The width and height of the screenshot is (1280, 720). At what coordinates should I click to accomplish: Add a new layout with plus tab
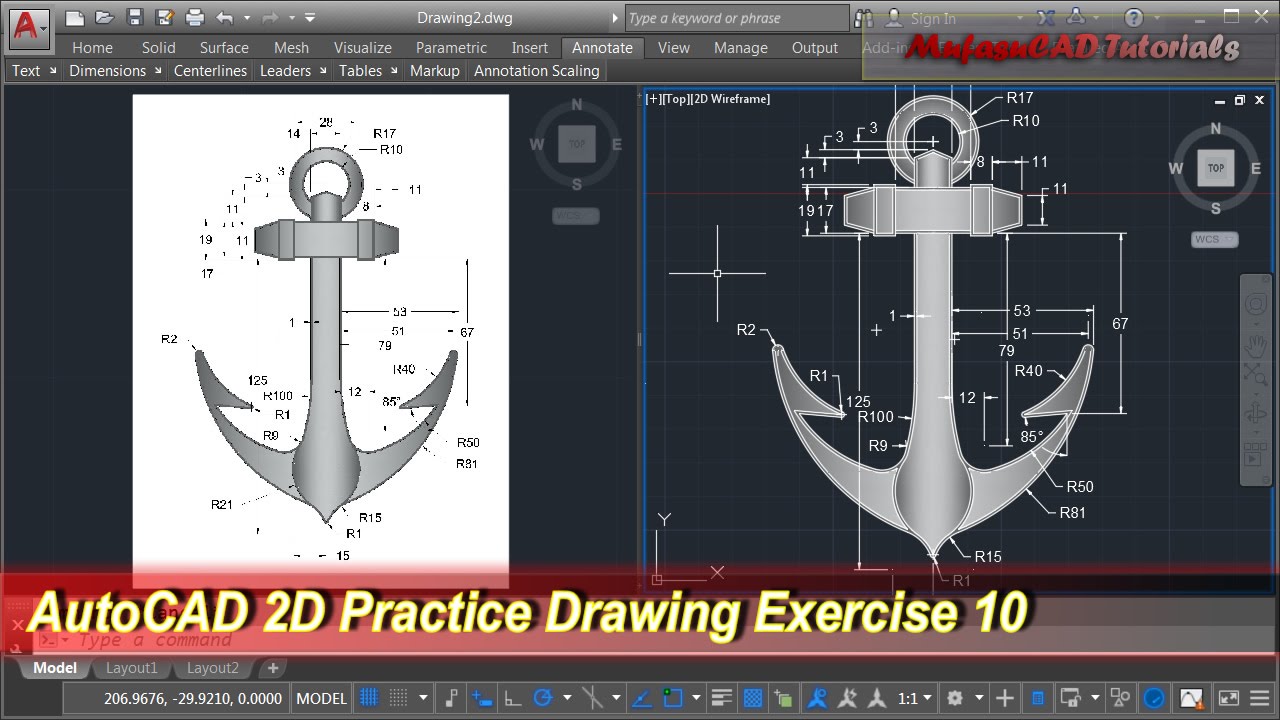272,668
